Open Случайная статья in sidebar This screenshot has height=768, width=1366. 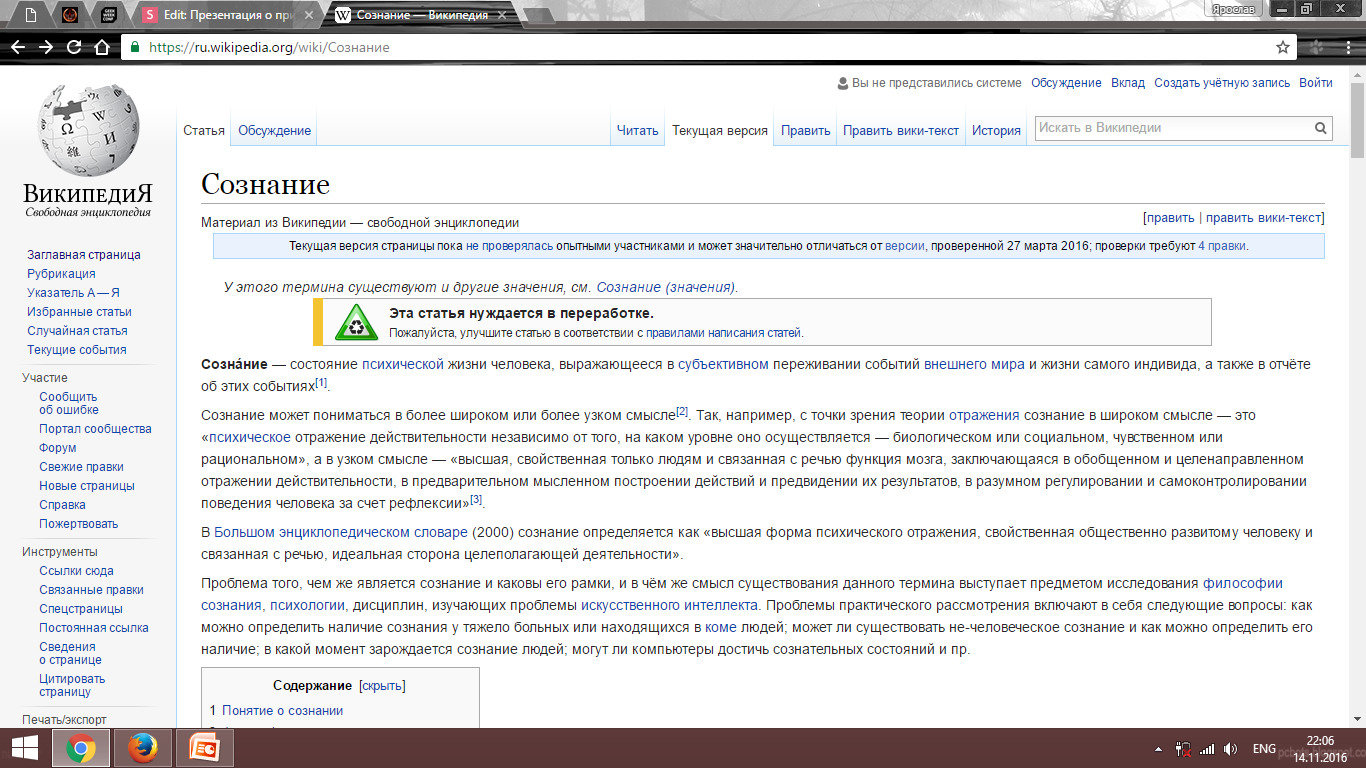[77, 331]
